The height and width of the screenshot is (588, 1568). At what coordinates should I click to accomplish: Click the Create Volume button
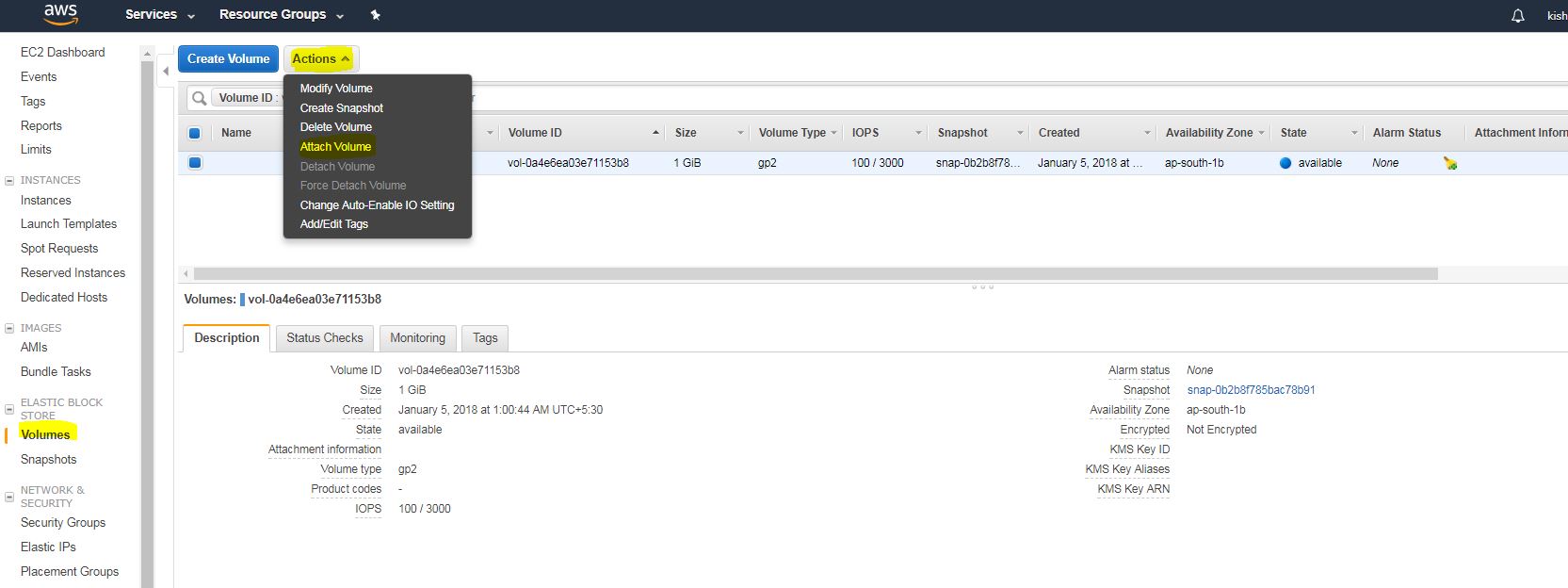[x=228, y=58]
